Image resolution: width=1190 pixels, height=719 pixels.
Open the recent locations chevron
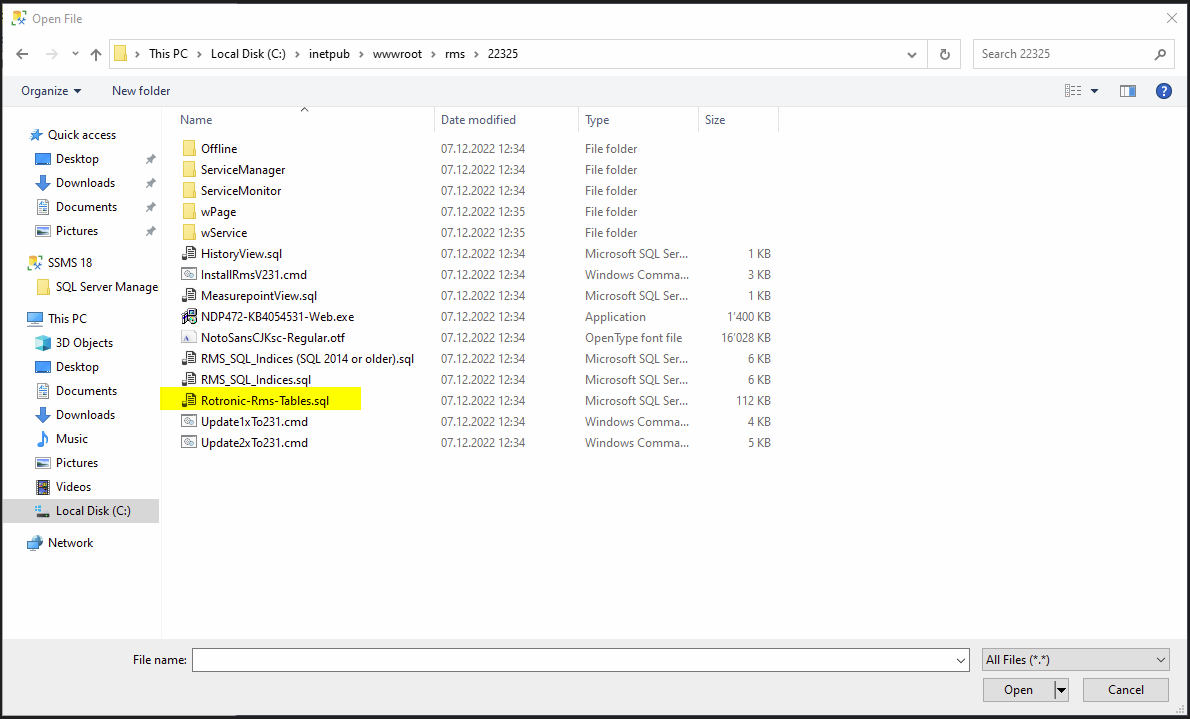pyautogui.click(x=75, y=54)
